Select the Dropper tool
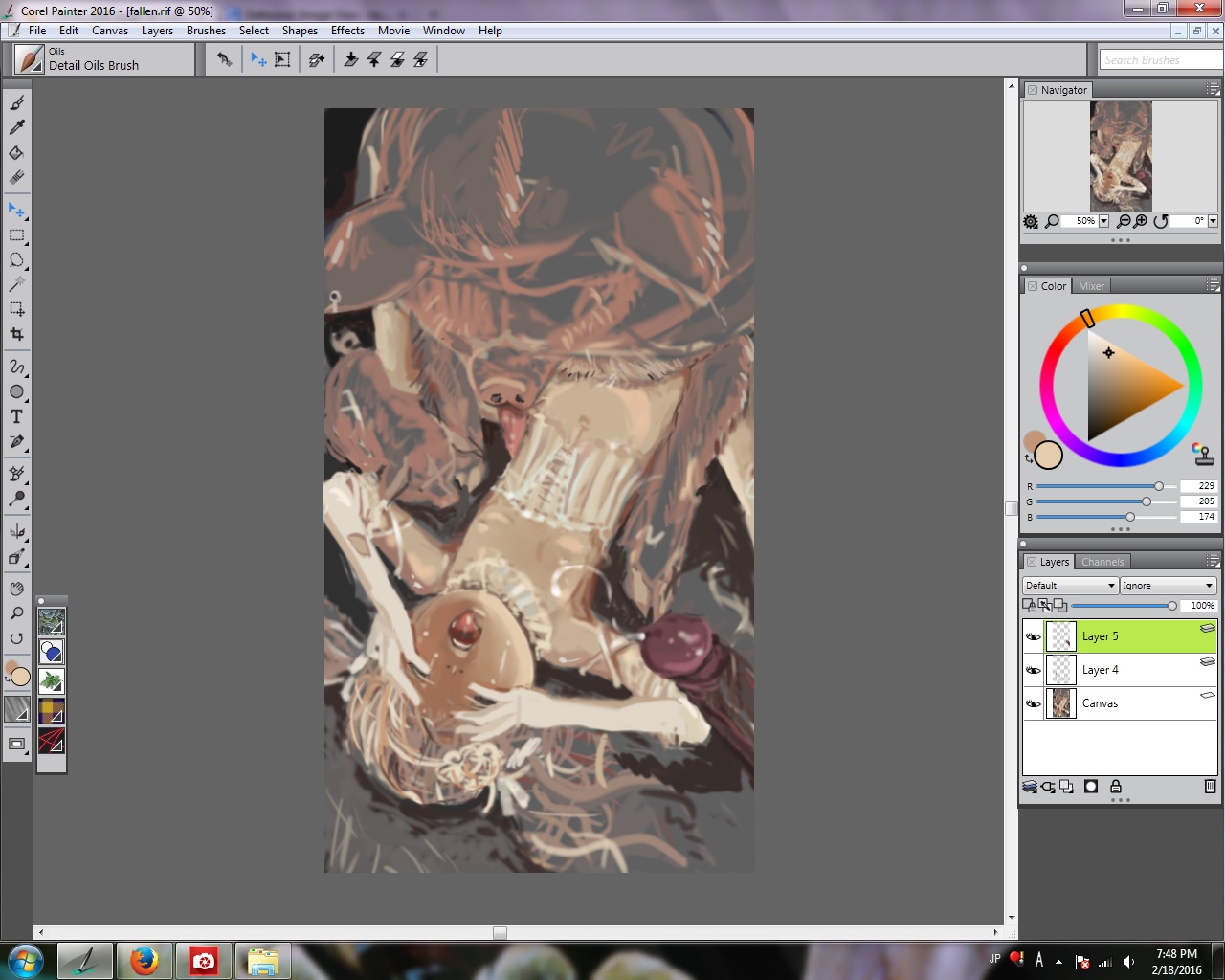Viewport: 1225px width, 980px height. click(16, 127)
